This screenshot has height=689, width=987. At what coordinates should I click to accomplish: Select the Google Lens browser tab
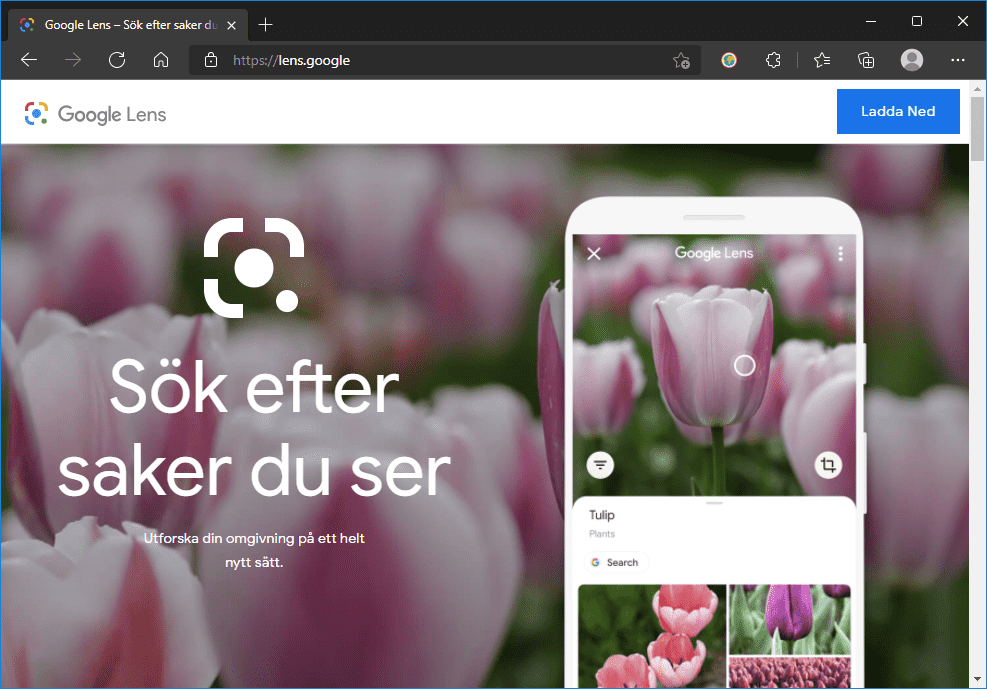pos(120,24)
